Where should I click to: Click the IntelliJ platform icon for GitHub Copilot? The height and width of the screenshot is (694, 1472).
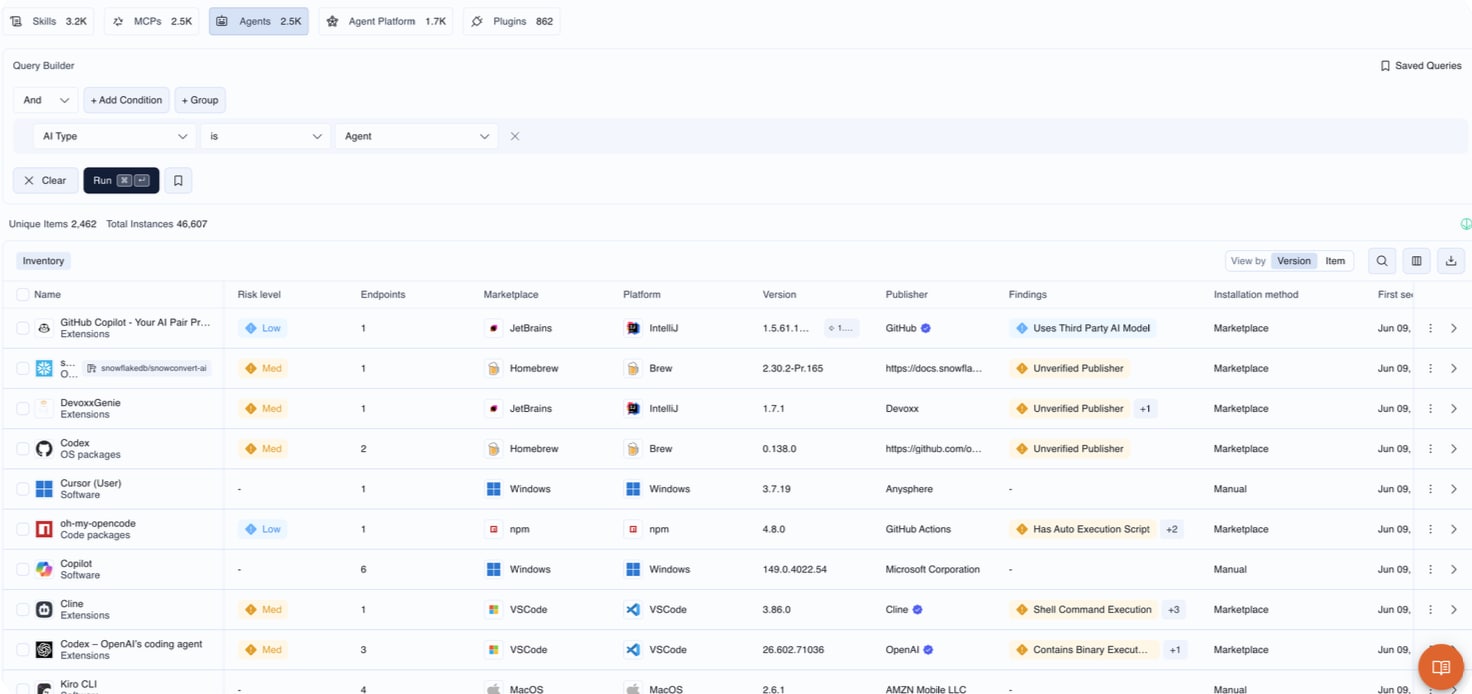tap(633, 328)
